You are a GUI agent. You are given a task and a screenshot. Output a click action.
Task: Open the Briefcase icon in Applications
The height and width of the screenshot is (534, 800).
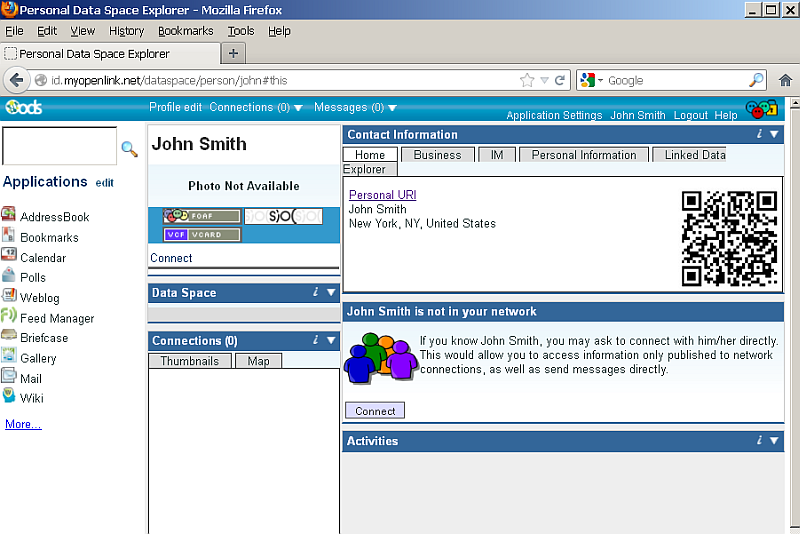tap(9, 337)
